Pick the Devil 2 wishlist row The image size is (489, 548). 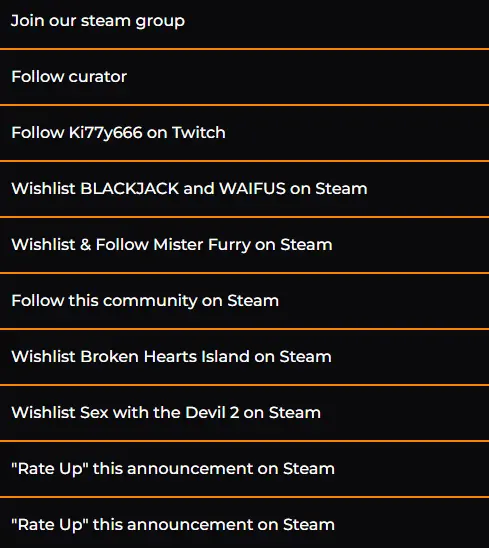(244, 413)
